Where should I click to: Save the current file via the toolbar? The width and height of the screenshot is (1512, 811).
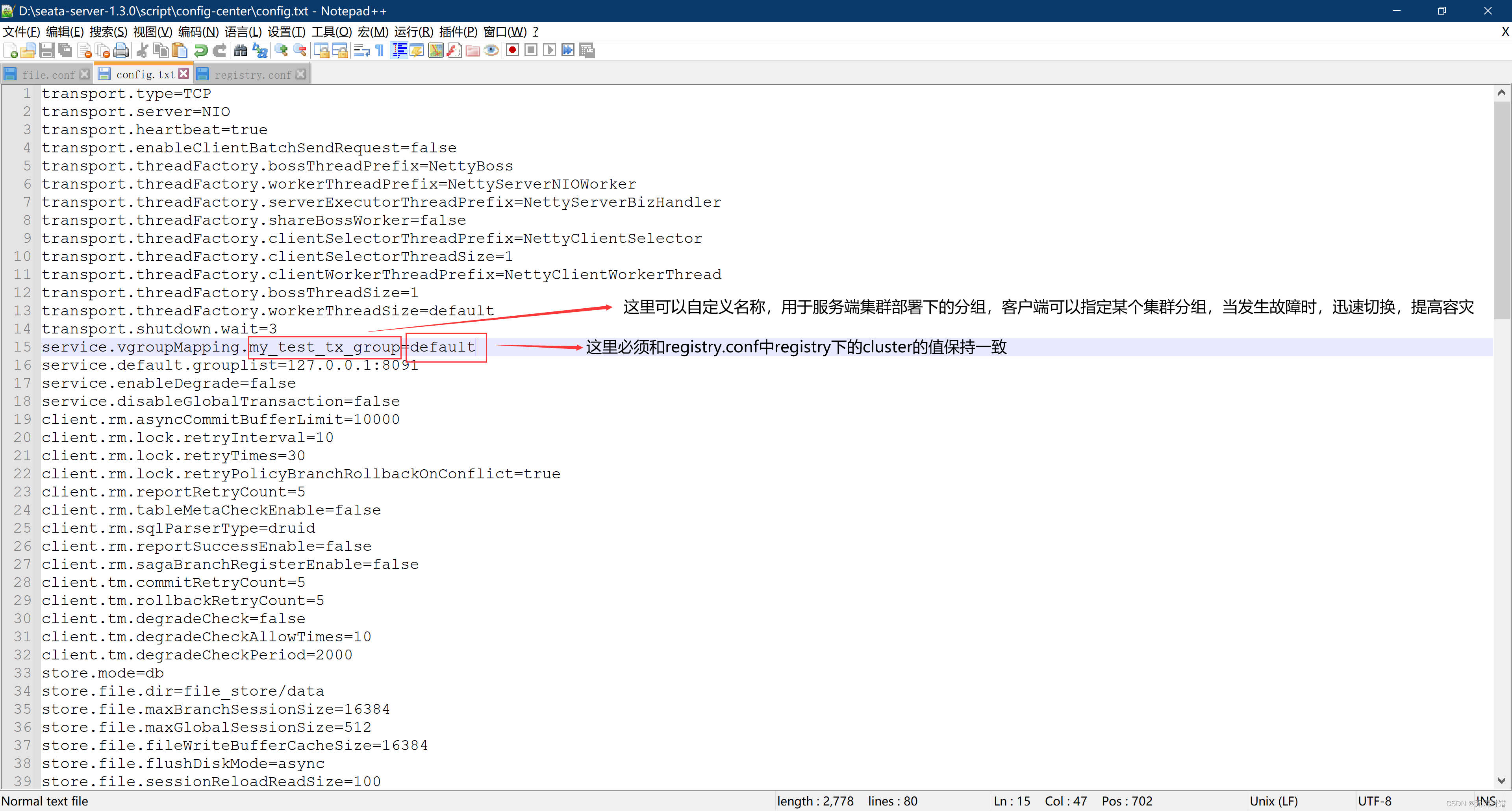coord(47,51)
